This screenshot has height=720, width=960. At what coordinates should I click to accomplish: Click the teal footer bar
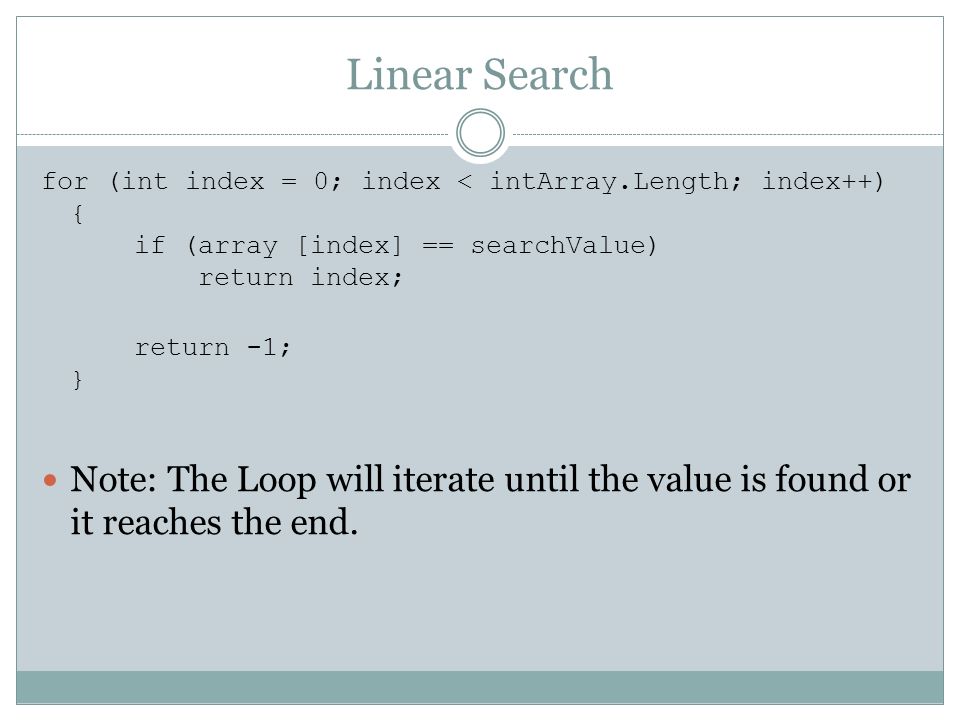pyautogui.click(x=480, y=687)
